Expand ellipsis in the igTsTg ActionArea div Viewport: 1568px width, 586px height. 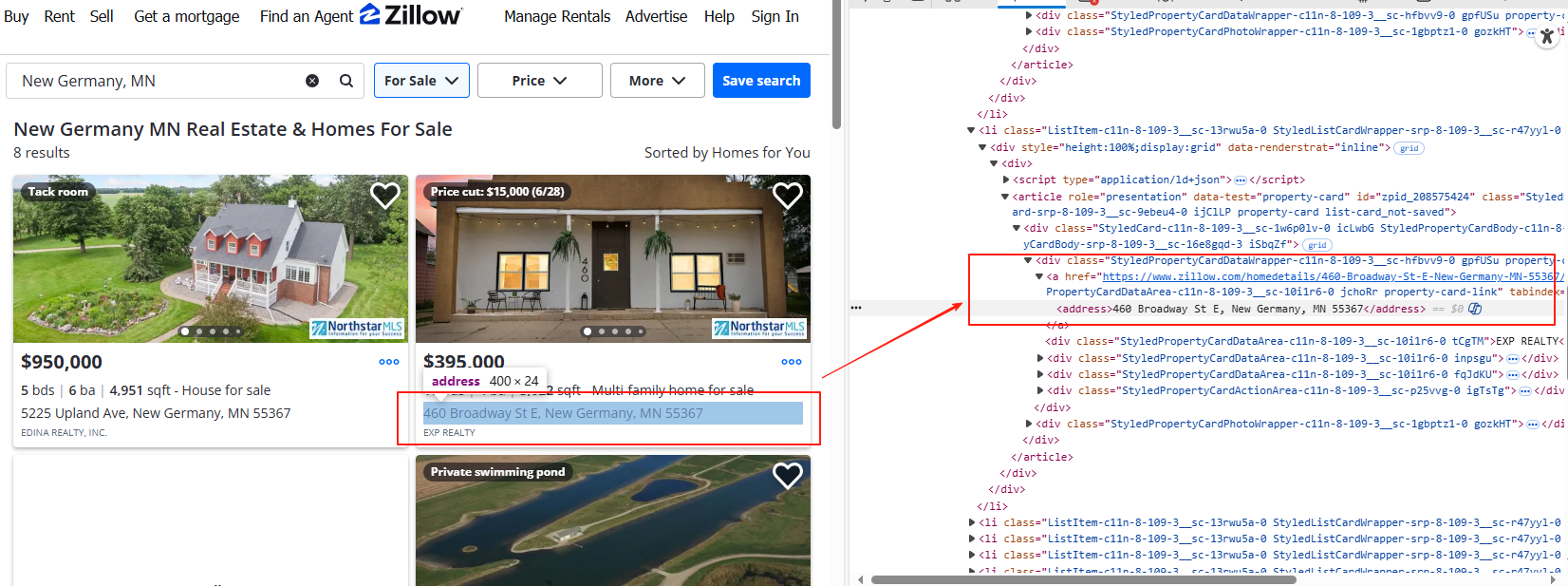coord(1524,390)
